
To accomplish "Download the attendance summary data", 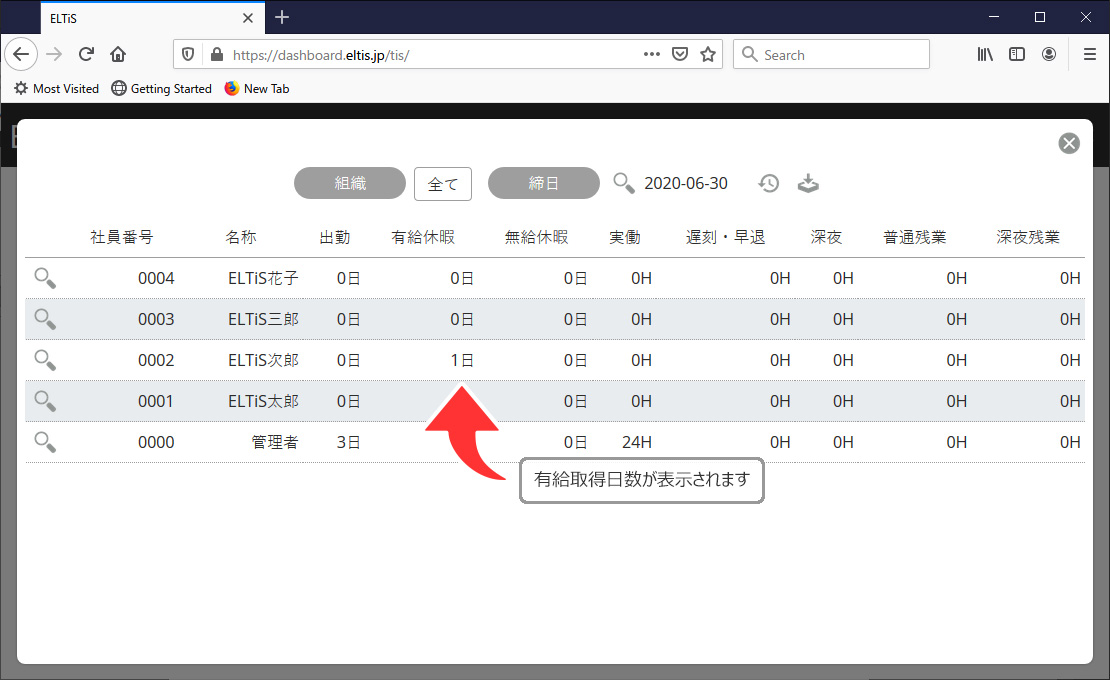I will pos(808,183).
